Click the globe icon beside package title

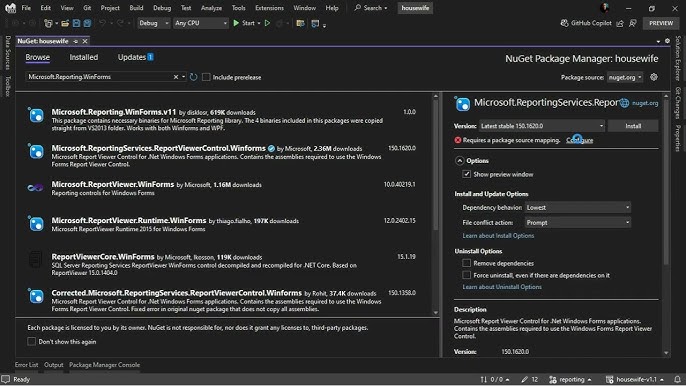(624, 103)
